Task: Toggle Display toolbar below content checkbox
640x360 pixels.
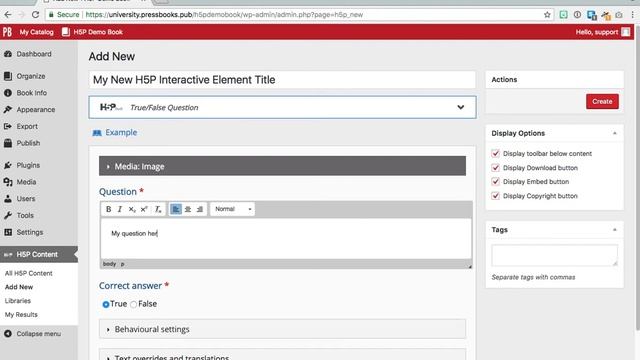Action: click(x=496, y=153)
